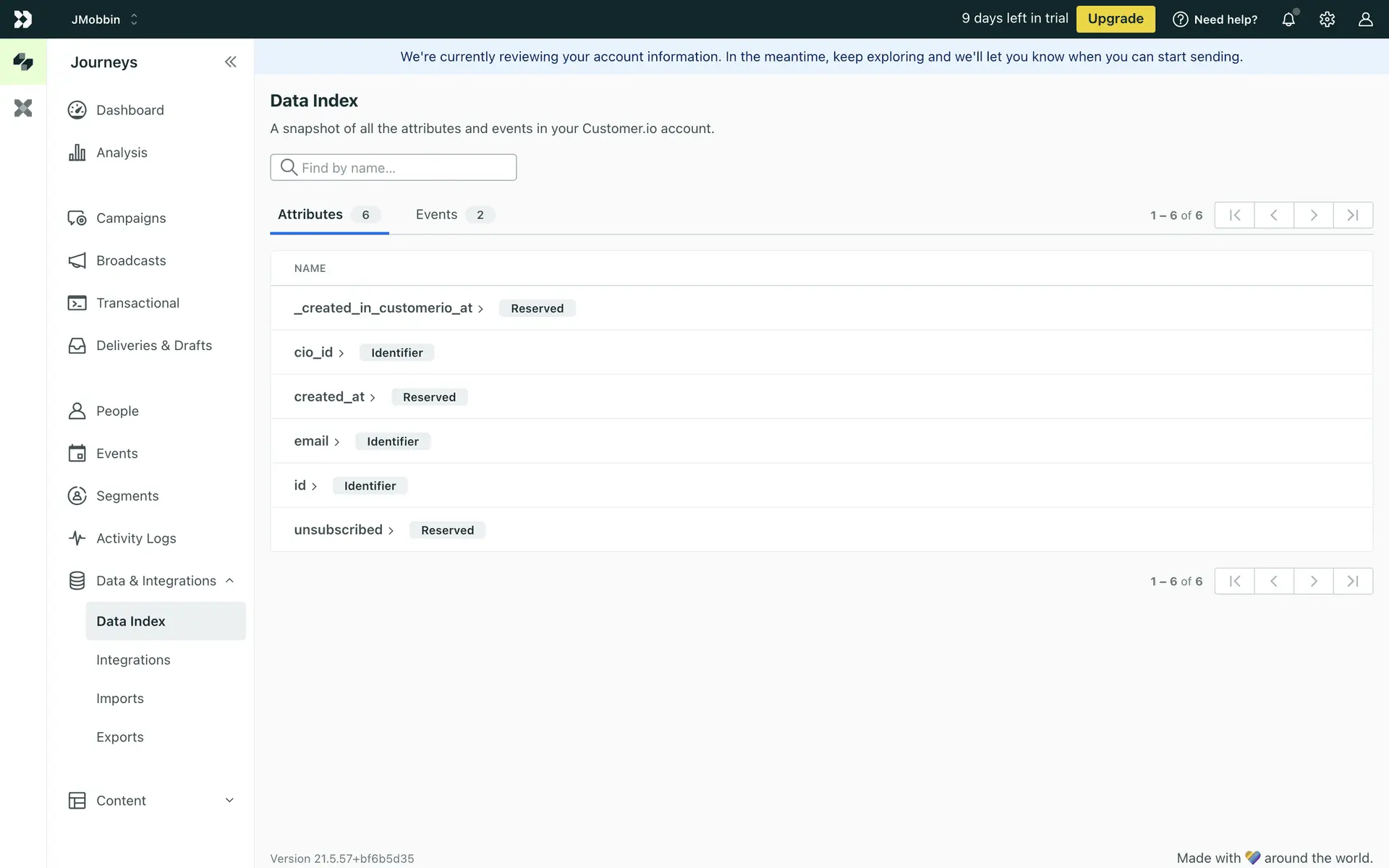The width and height of the screenshot is (1389, 868).
Task: Click the user account profile icon
Action: [x=1365, y=20]
